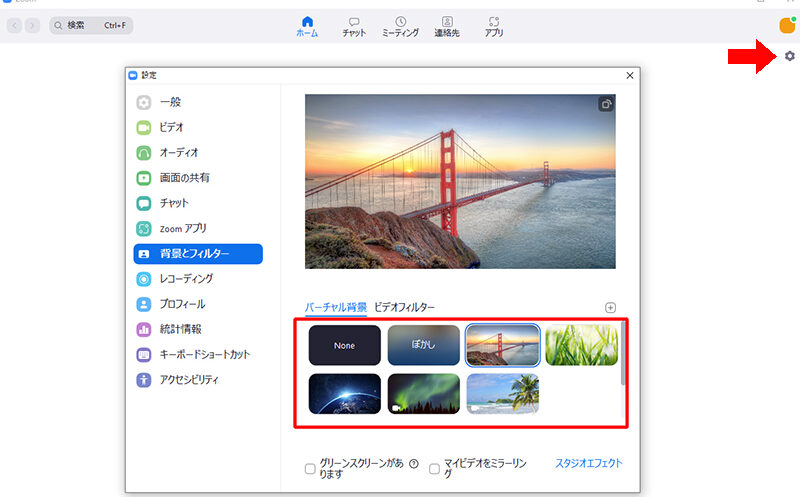Click the large bridge video preview

(460, 181)
